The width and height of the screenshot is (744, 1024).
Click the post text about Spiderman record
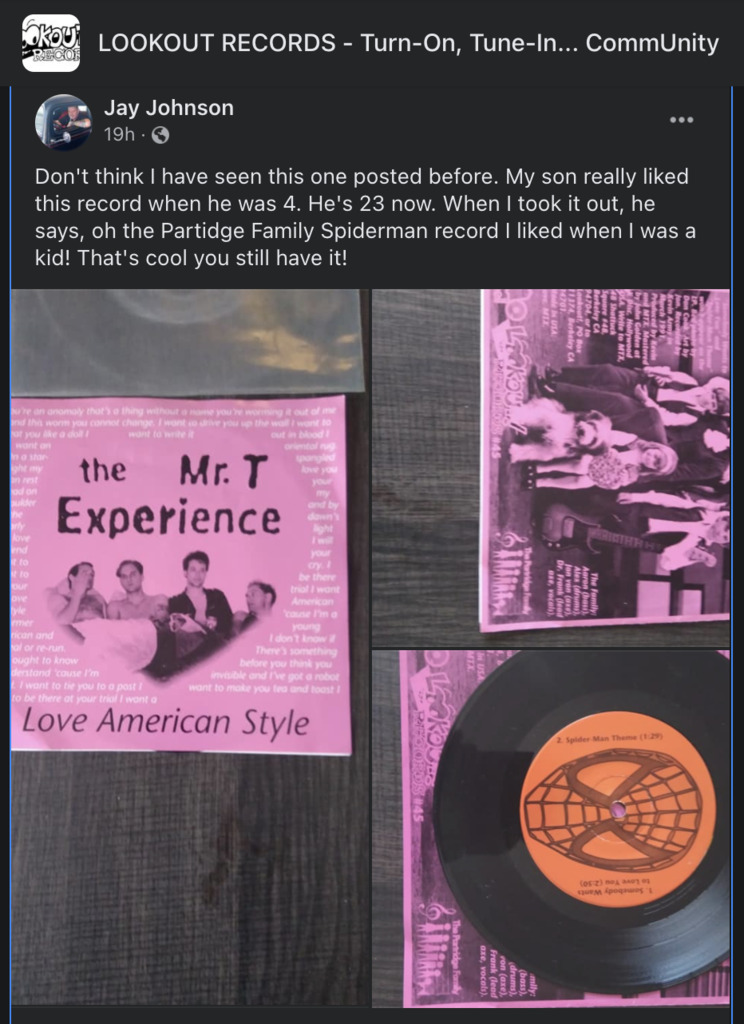pos(365,217)
